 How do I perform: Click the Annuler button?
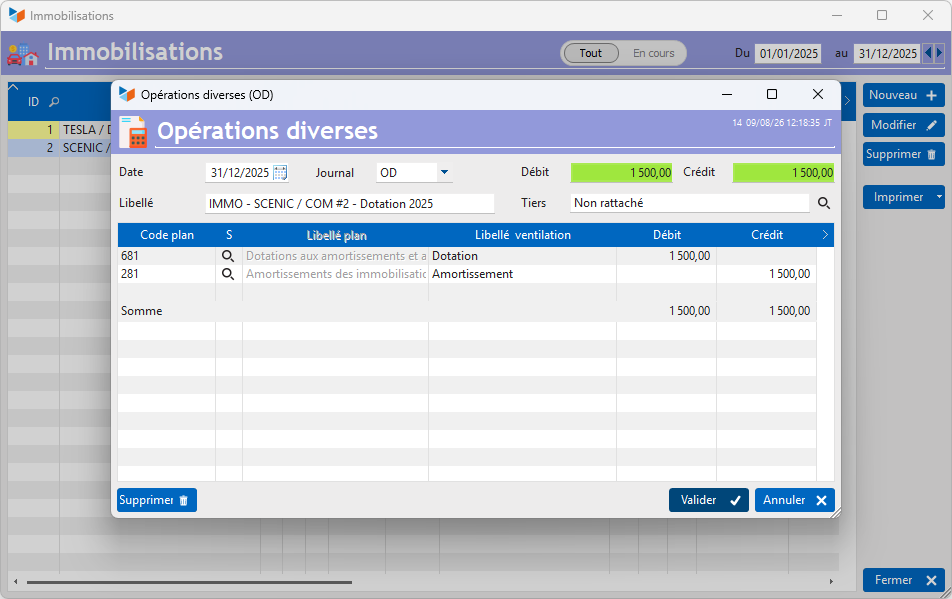(x=795, y=500)
